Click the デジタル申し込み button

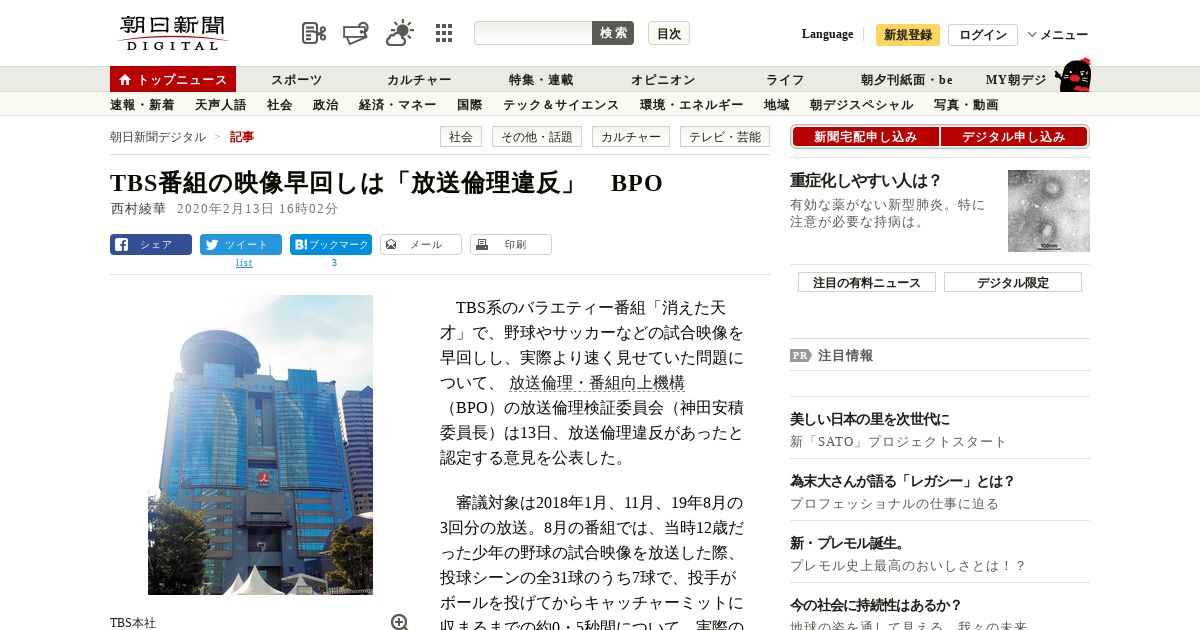tap(1013, 137)
